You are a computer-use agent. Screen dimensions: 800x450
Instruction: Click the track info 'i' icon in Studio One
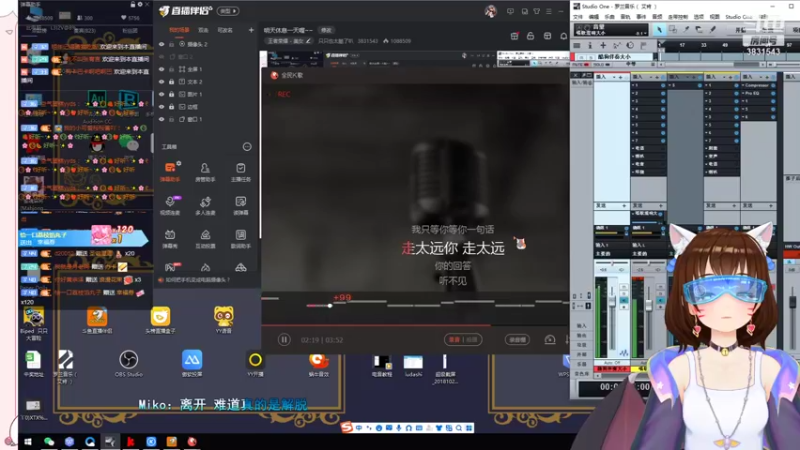click(x=590, y=45)
